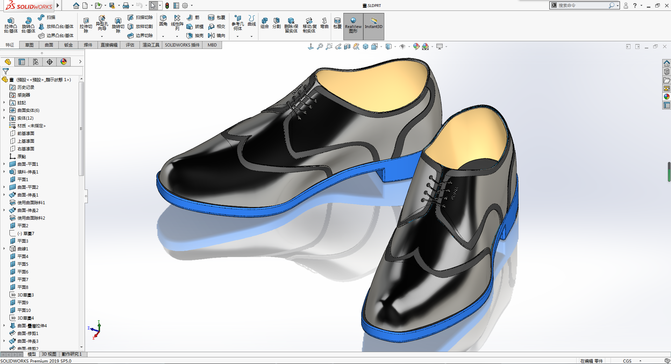This screenshot has width=671, height=364.
Task: Switch to the MBD ribbon tab
Action: 212,45
